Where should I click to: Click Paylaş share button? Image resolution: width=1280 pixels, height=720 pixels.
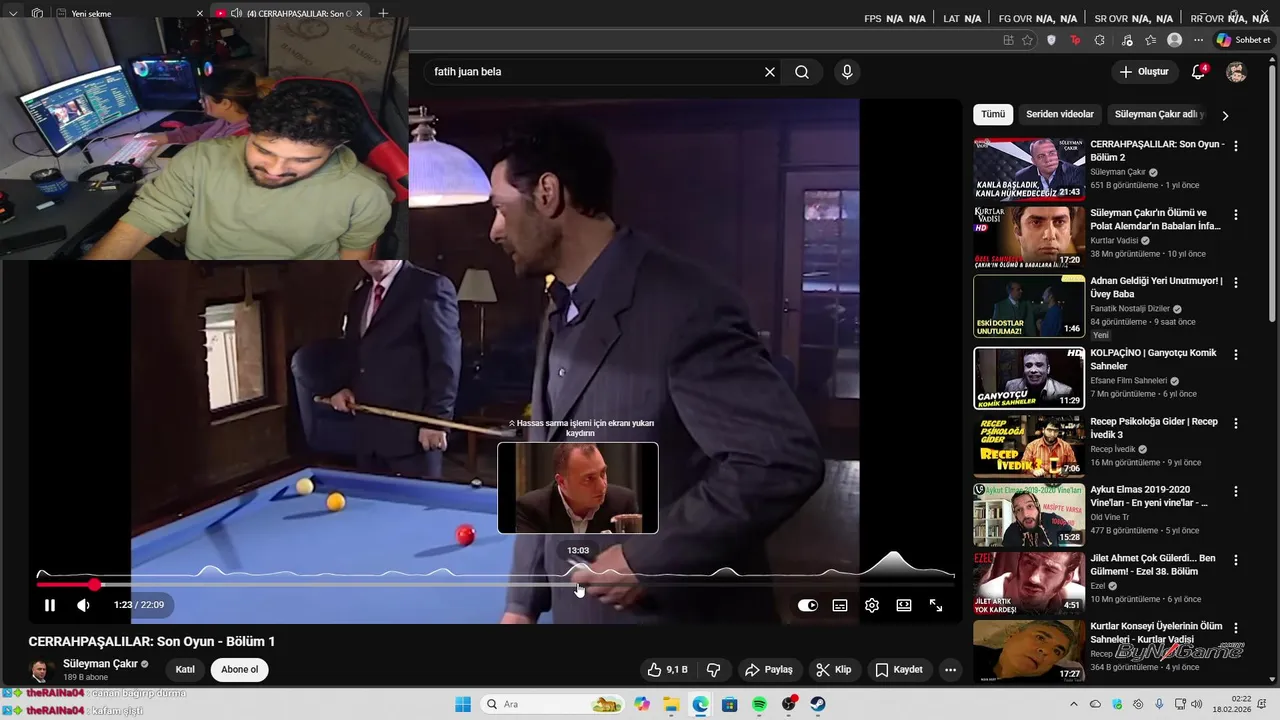click(769, 670)
